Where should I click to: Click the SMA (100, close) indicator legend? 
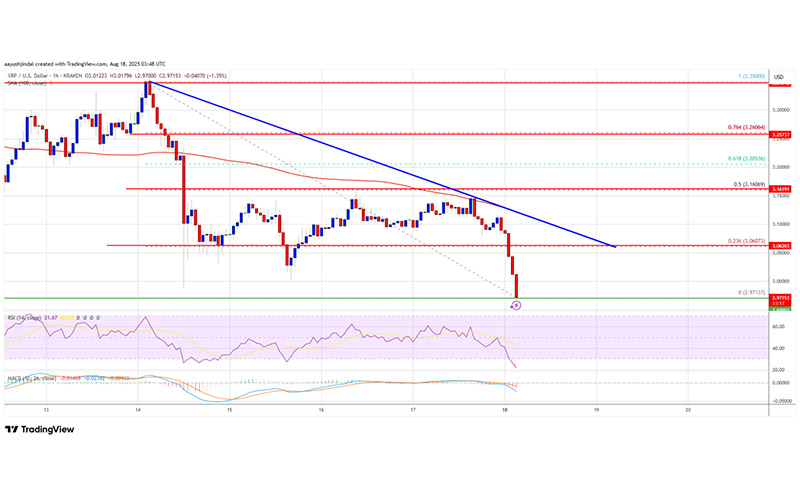coord(27,83)
